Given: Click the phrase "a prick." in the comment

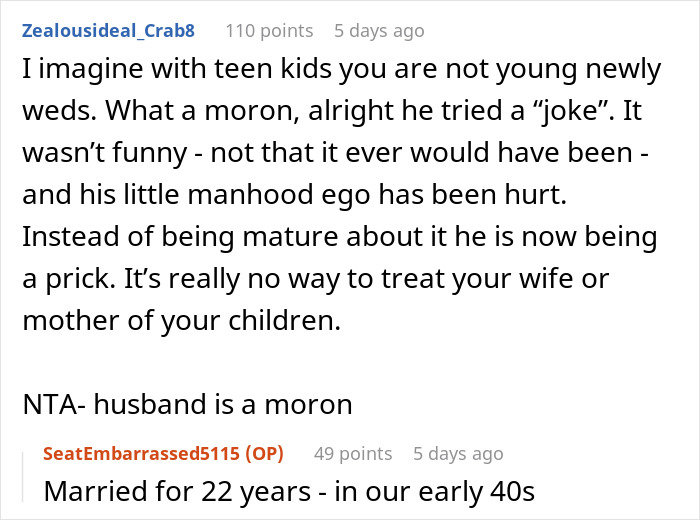Looking at the screenshot, I should [x=68, y=279].
